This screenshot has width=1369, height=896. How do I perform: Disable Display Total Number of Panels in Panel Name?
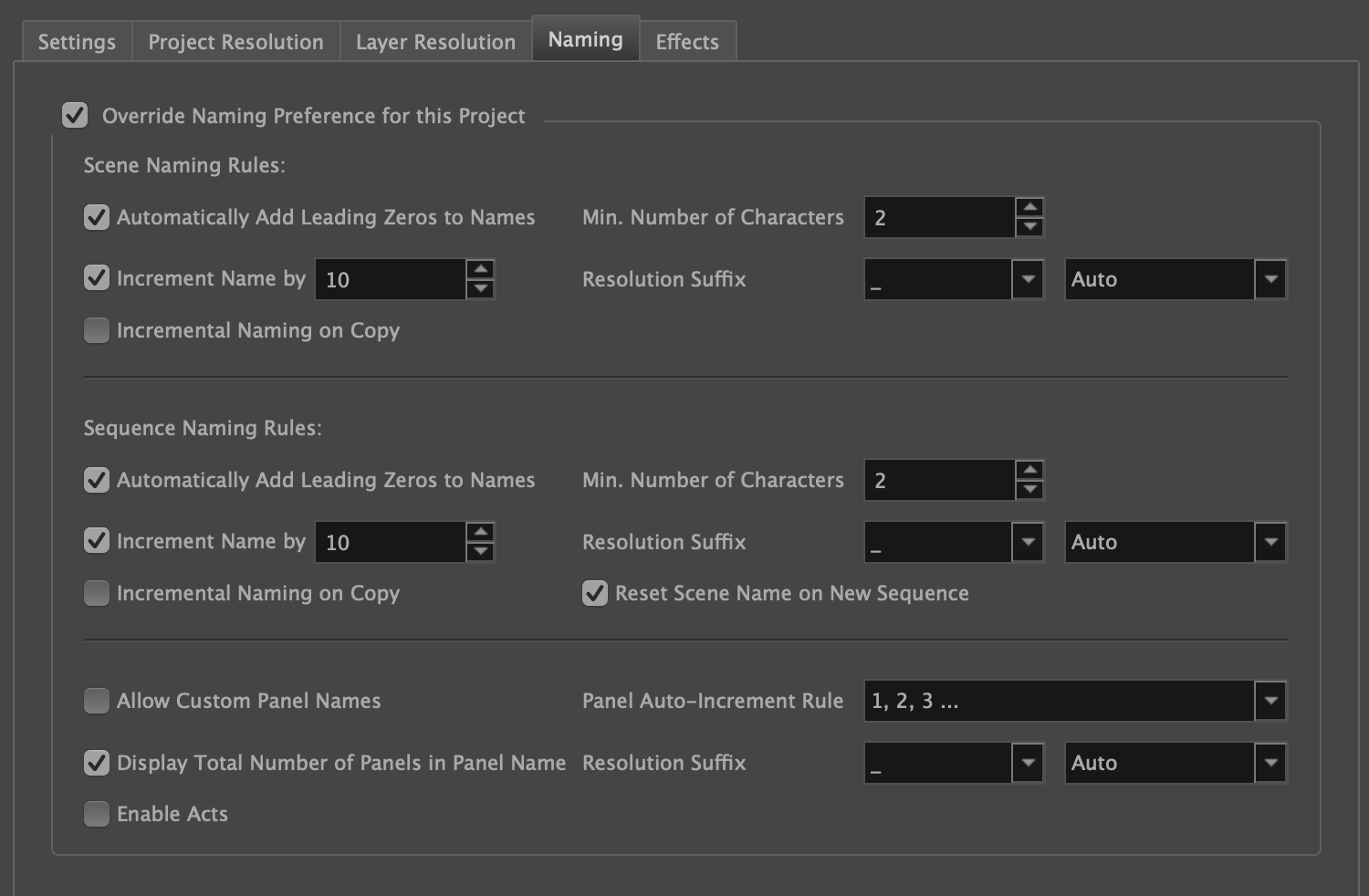[x=96, y=763]
